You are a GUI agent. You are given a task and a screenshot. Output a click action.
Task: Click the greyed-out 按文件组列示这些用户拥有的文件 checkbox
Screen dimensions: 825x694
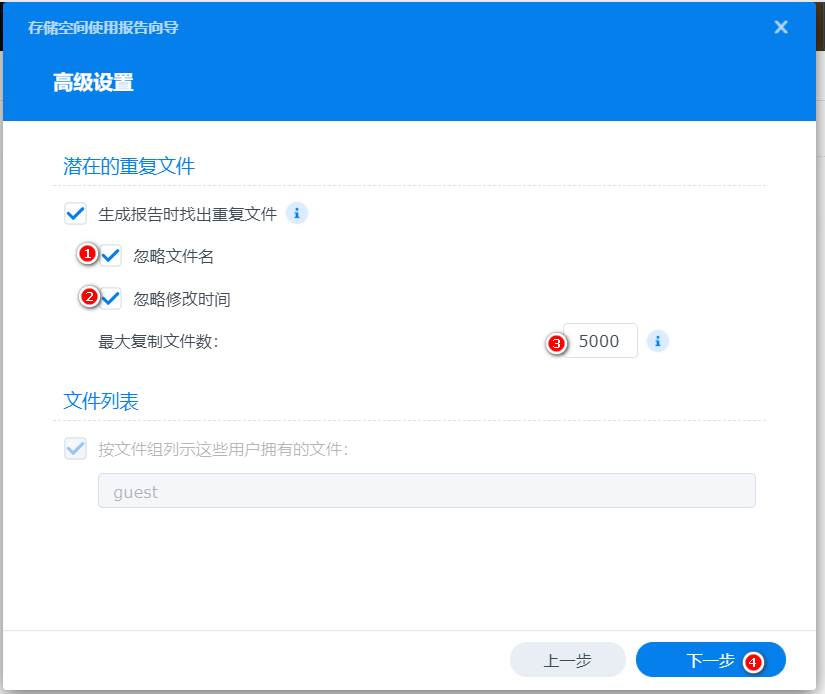75,449
